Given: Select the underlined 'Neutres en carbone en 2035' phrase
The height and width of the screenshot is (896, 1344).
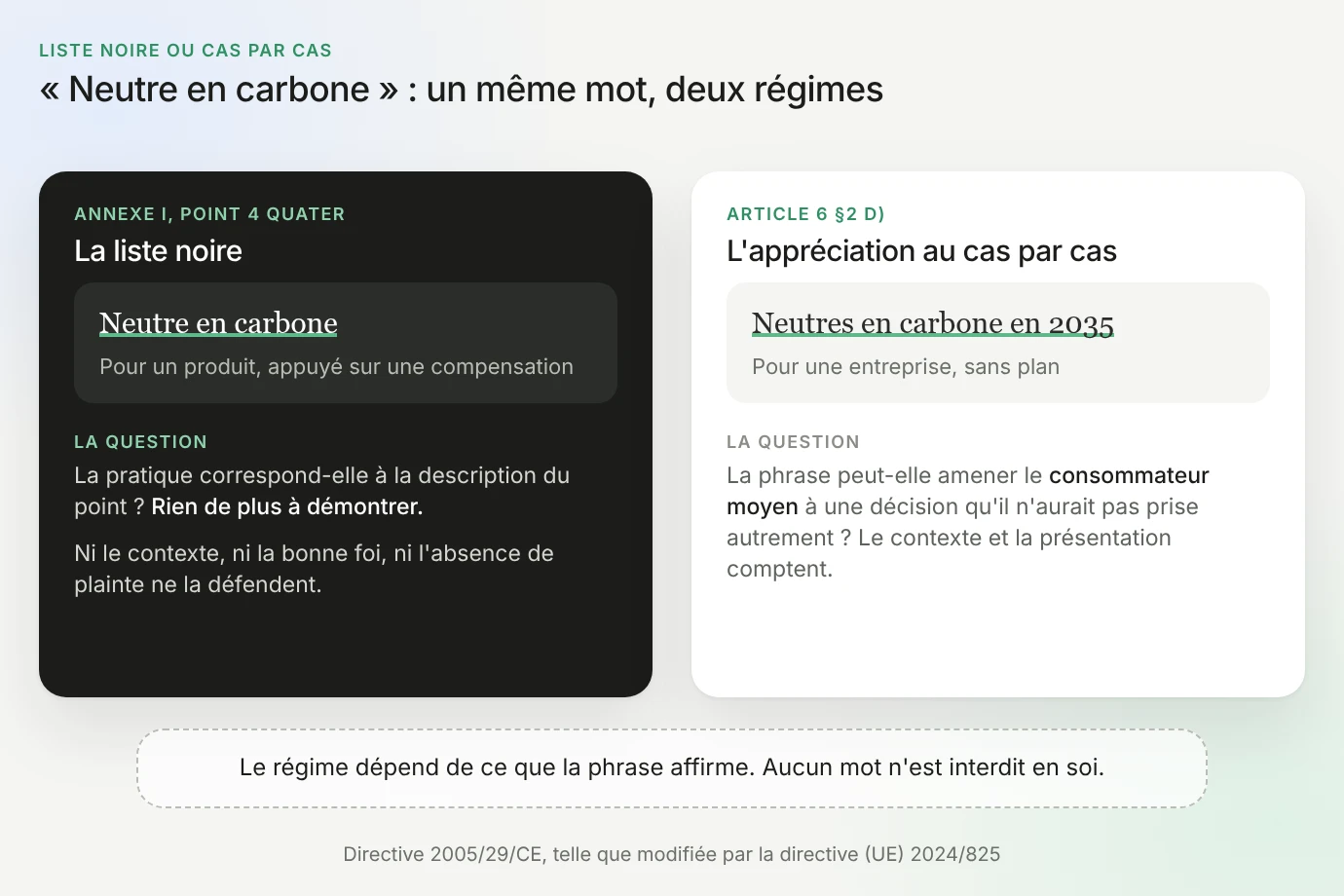Looking at the screenshot, I should (932, 322).
